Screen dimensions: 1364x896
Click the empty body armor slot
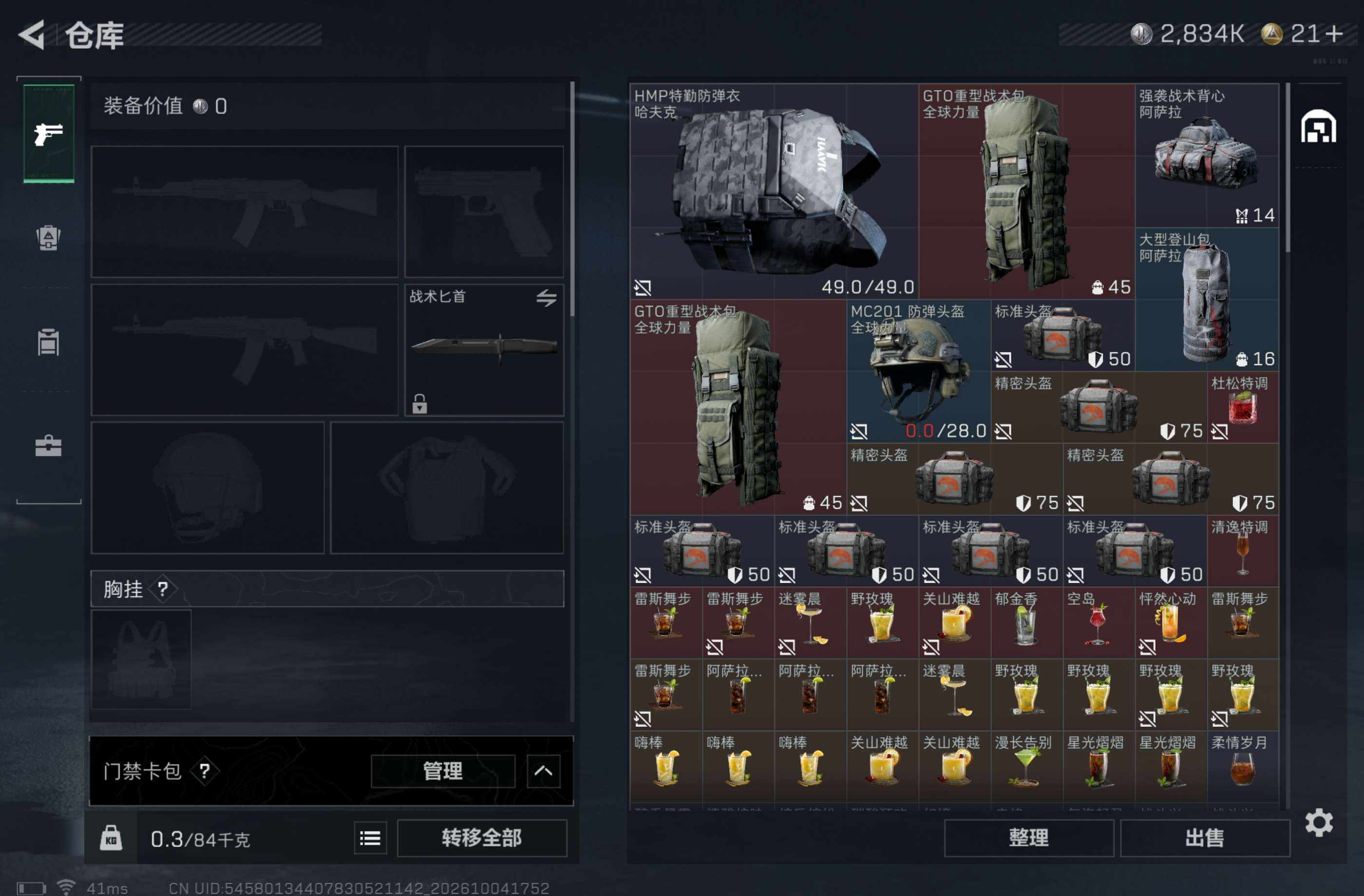pos(446,487)
